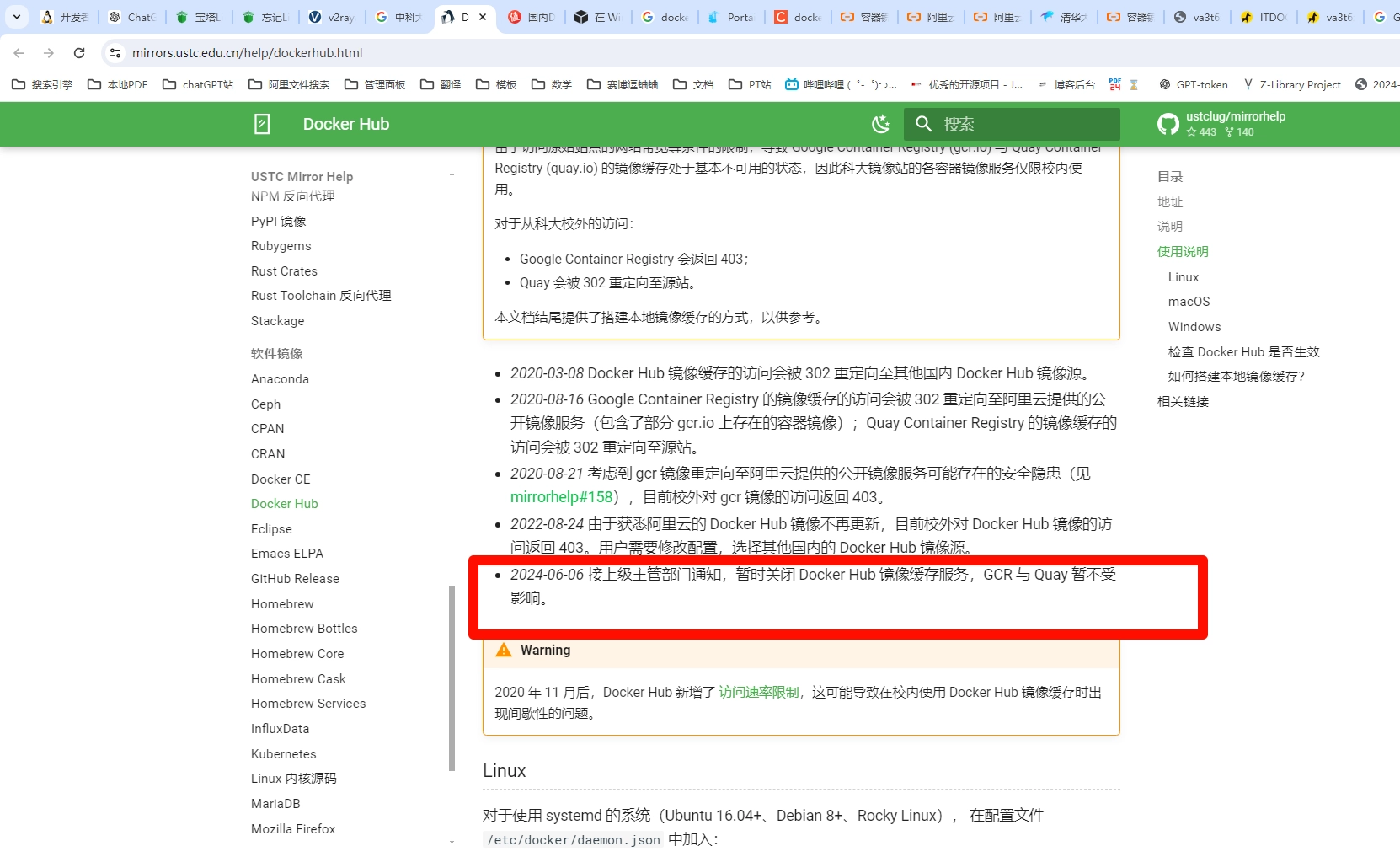1400x857 pixels.
Task: Toggle dark mode with the moon icon
Action: tap(881, 124)
